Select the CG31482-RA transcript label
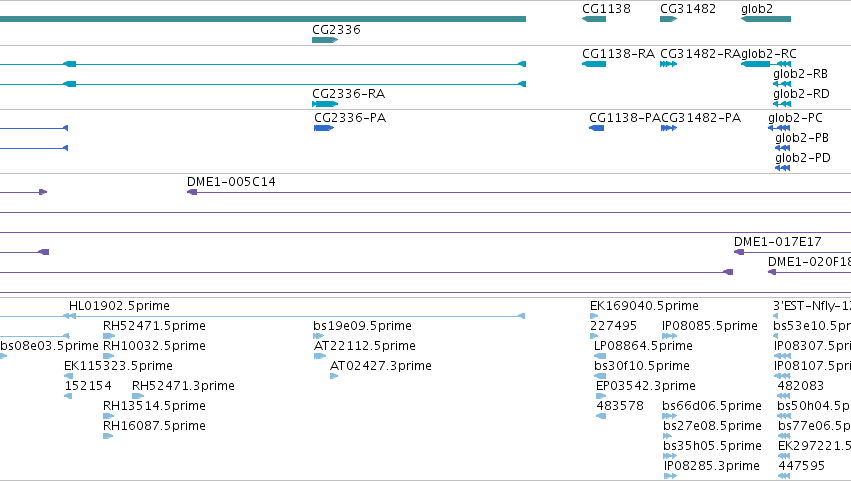Viewport: 851px width, 481px height. 700,54
